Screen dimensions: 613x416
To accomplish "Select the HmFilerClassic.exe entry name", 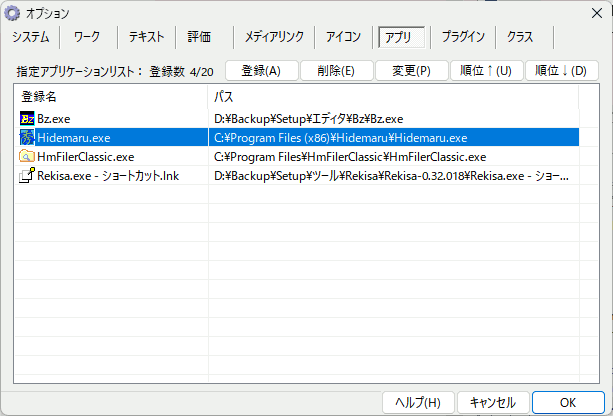I will 86,157.
